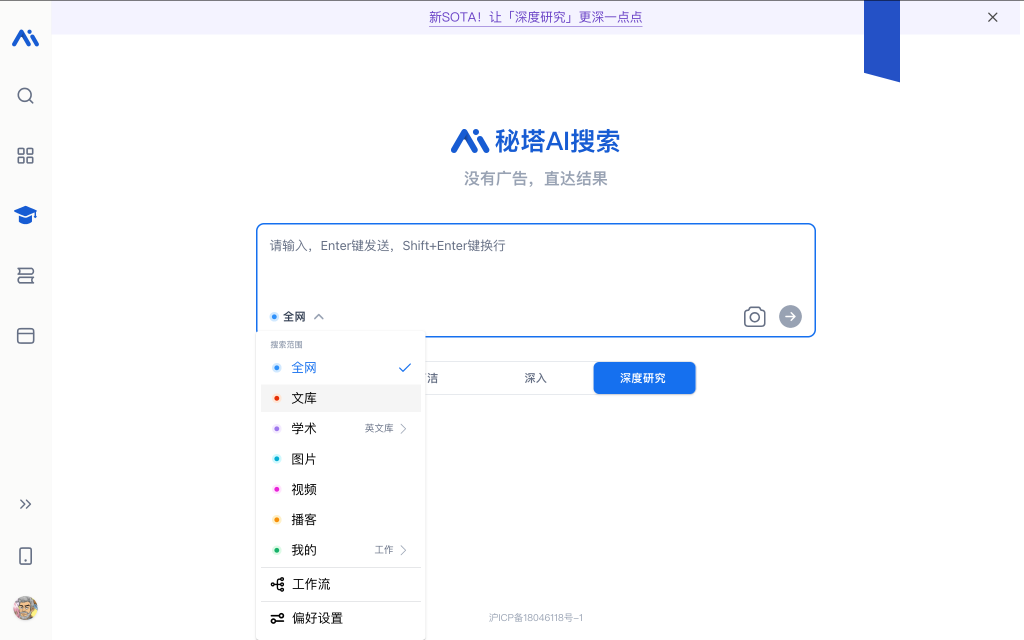Click the workflow node icon beside 工作流
Screen dimensions: 1024x640
(278, 584)
